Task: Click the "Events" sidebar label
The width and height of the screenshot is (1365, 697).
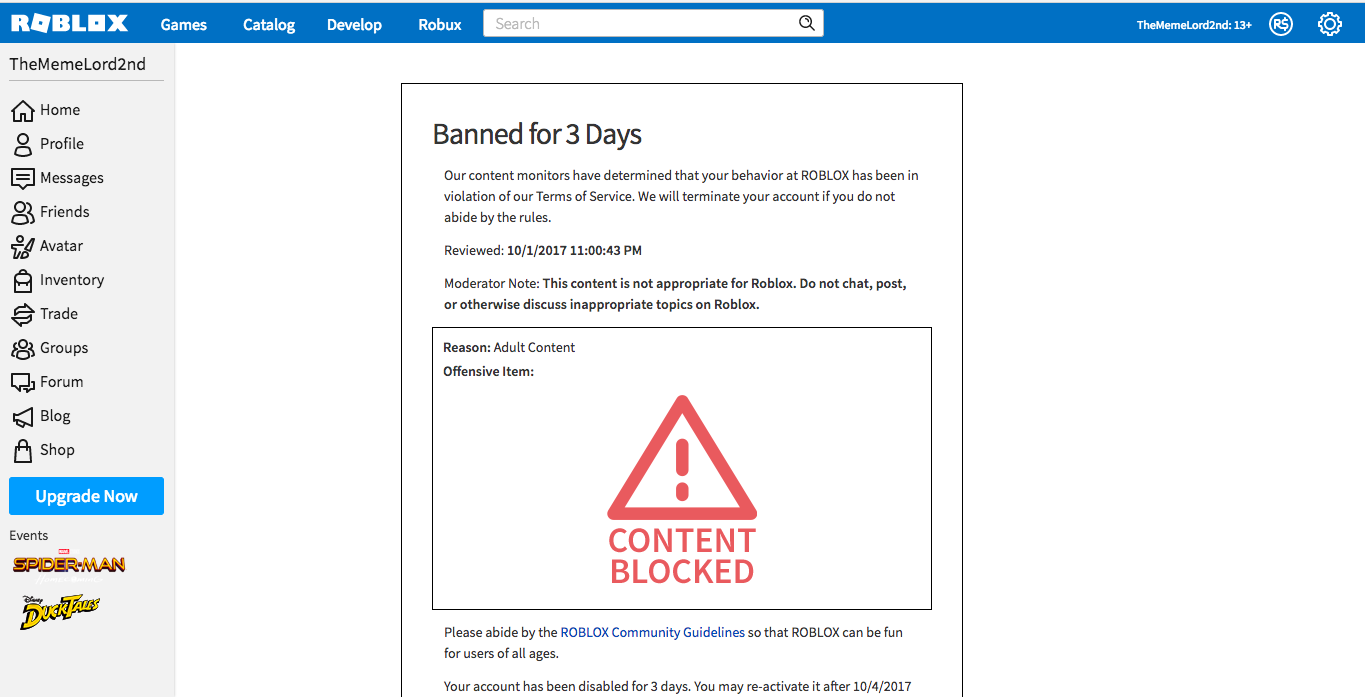Action: [28, 535]
